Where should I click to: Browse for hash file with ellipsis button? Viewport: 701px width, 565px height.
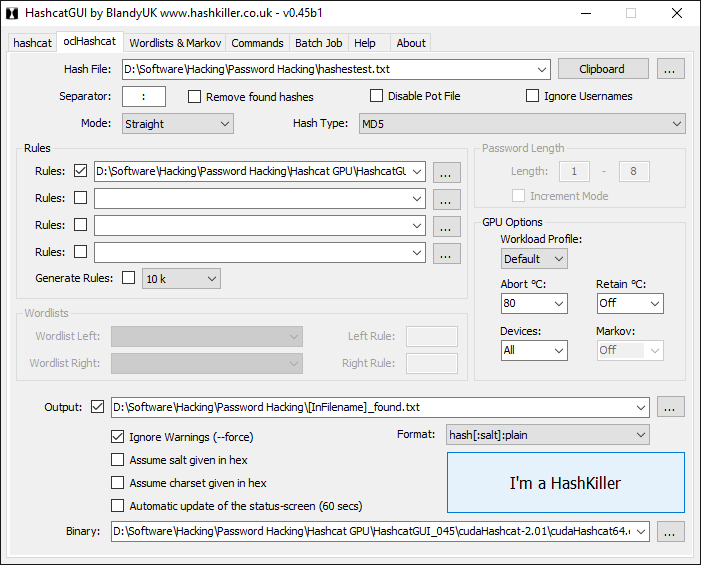[x=671, y=69]
